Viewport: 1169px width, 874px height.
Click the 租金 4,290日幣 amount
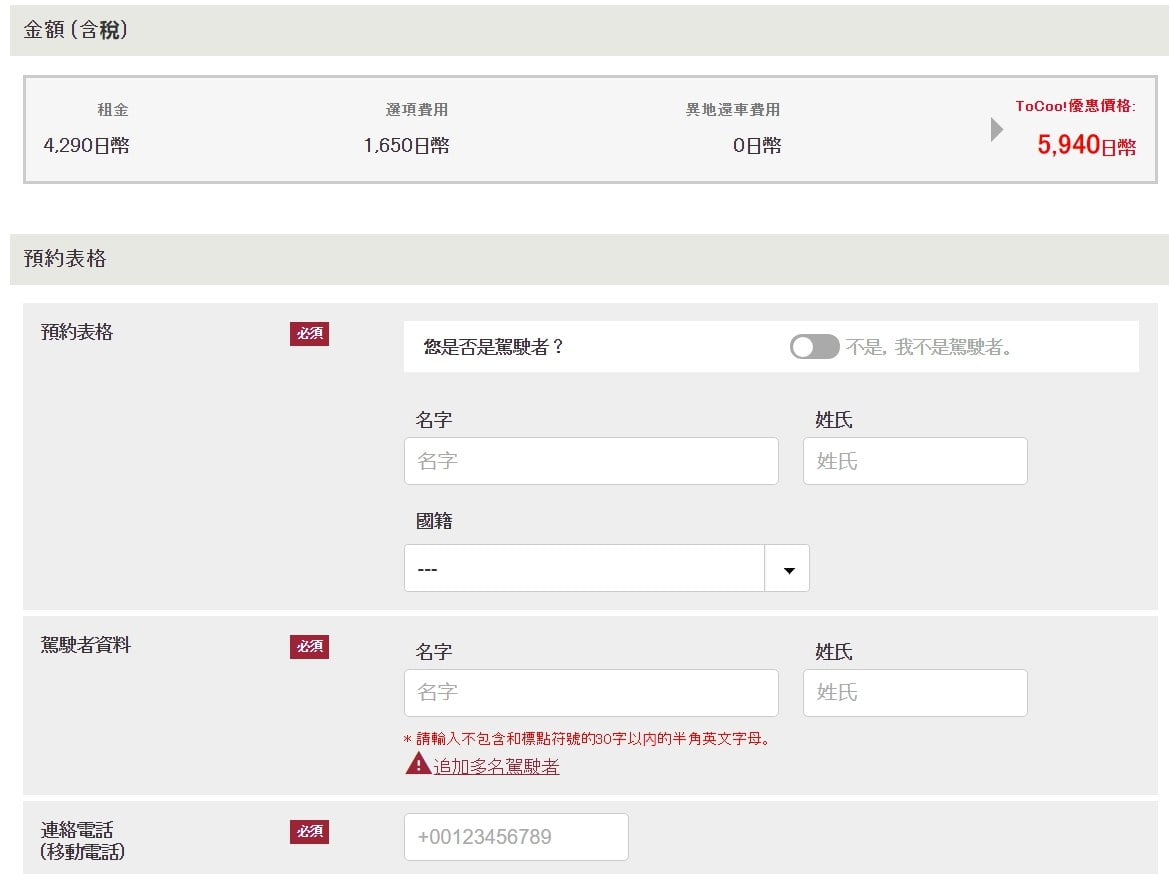tap(86, 146)
